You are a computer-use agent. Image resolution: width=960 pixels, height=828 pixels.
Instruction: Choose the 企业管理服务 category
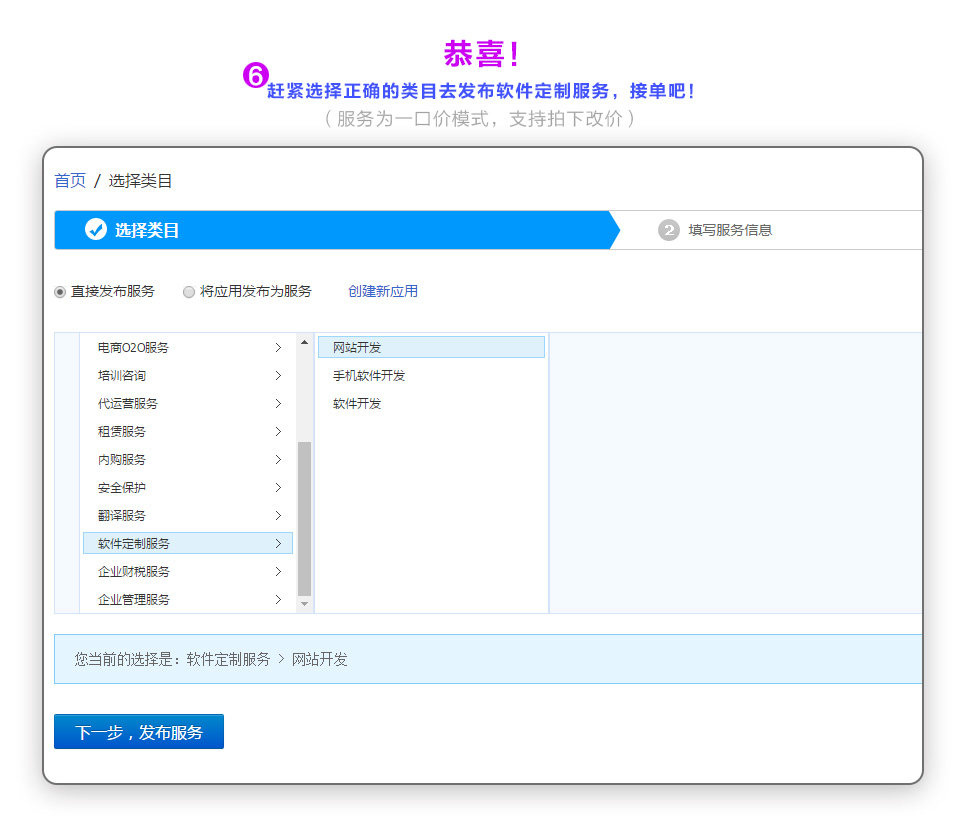click(187, 600)
